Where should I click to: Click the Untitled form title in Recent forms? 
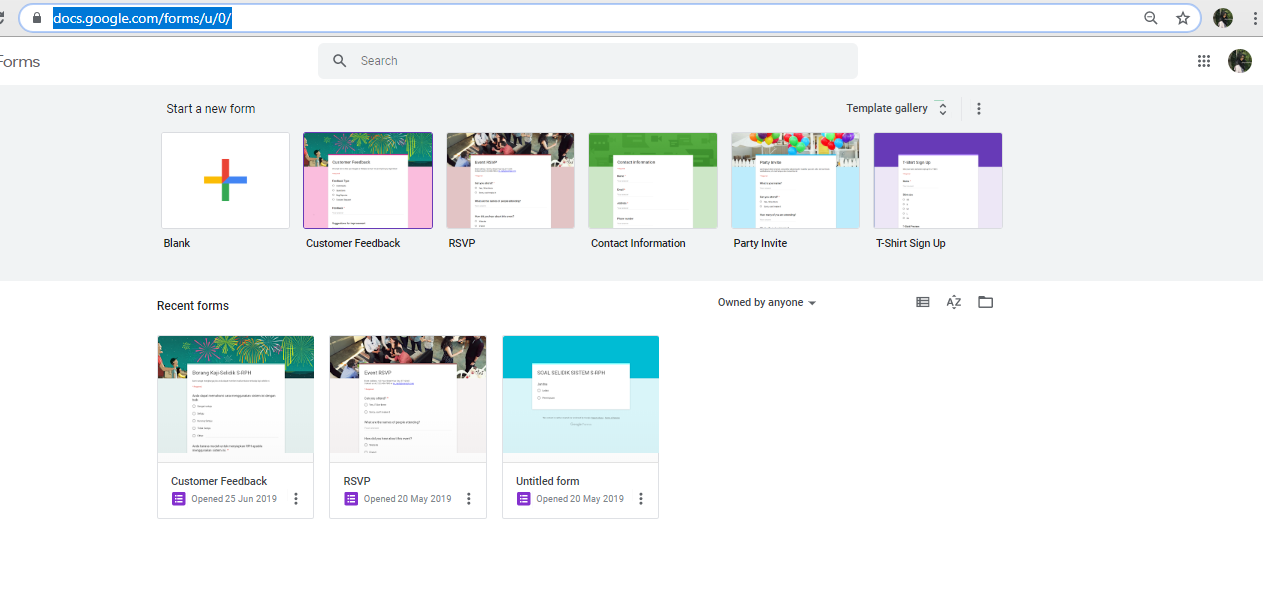[x=548, y=481]
